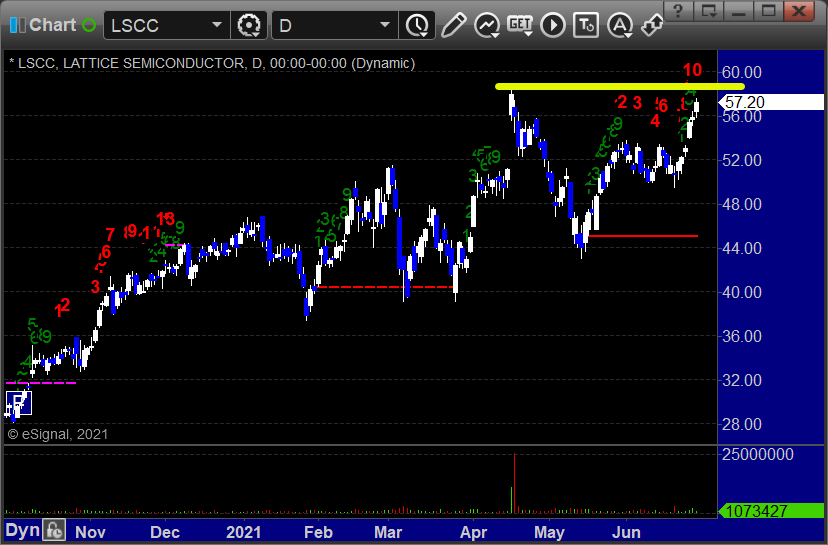Expand the interval dropdown arrow

385,25
